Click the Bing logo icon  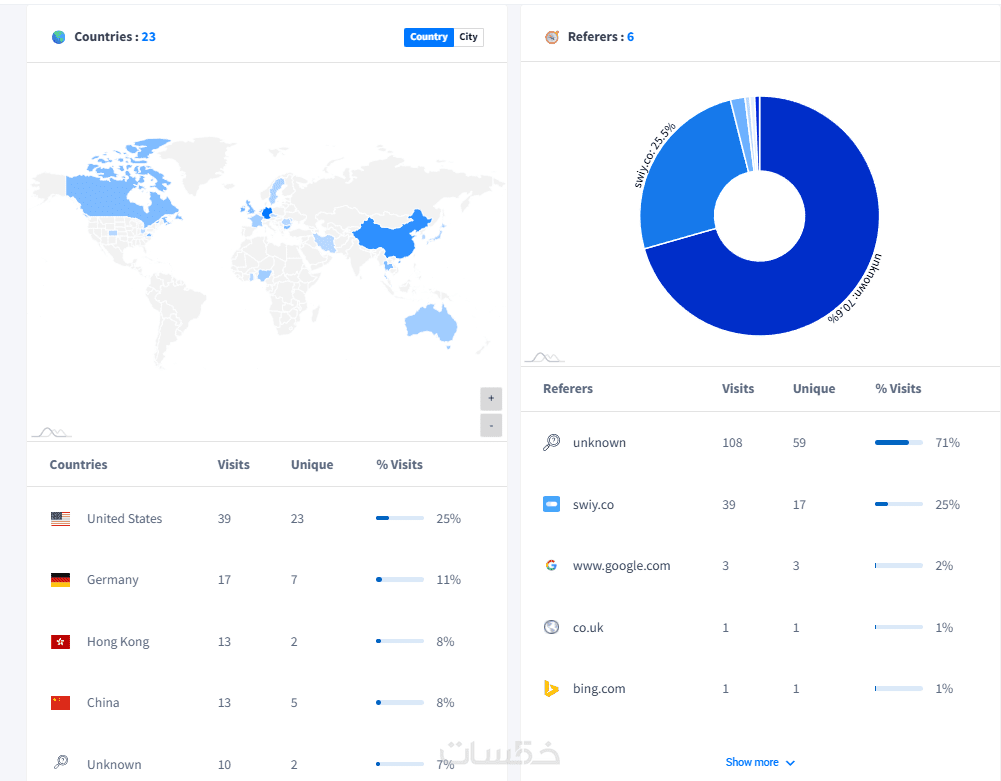point(551,688)
